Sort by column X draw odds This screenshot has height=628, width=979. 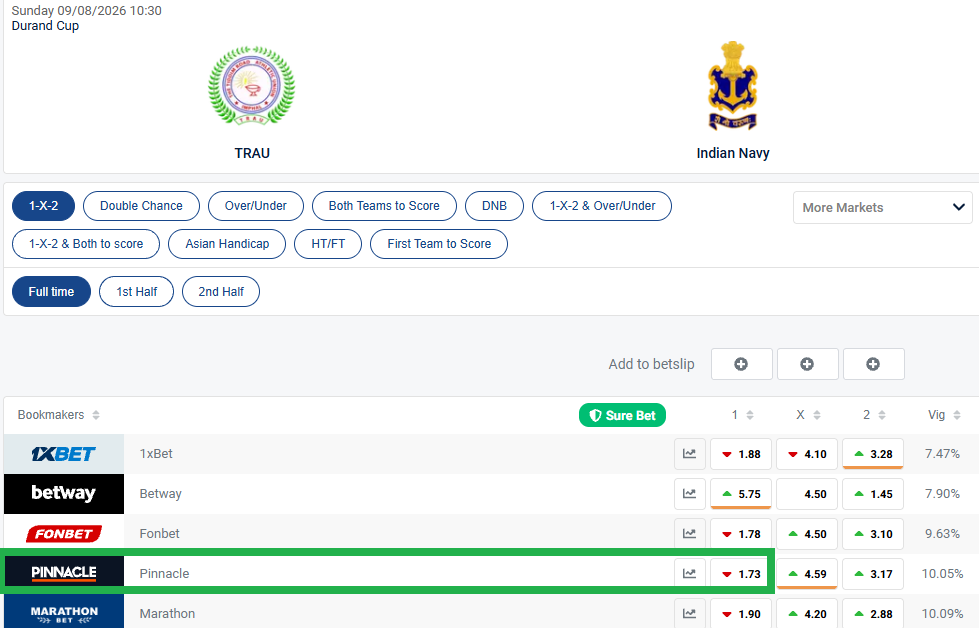(808, 415)
